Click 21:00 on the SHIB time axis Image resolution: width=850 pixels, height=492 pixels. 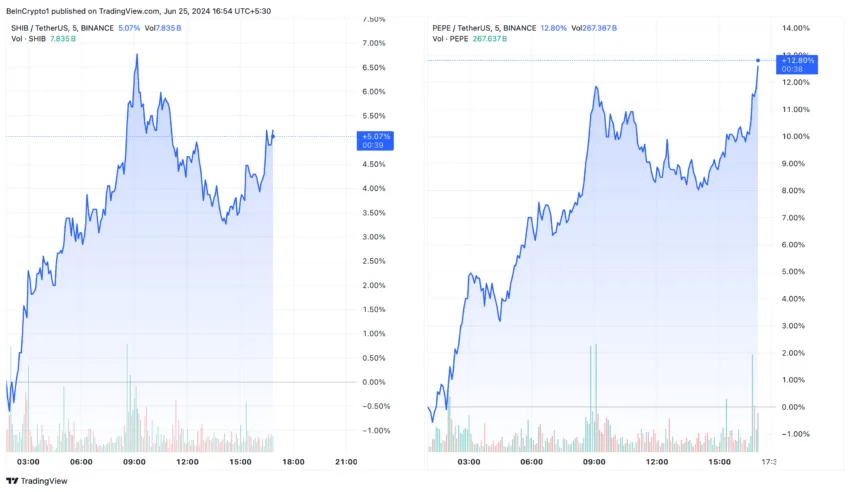[346, 461]
